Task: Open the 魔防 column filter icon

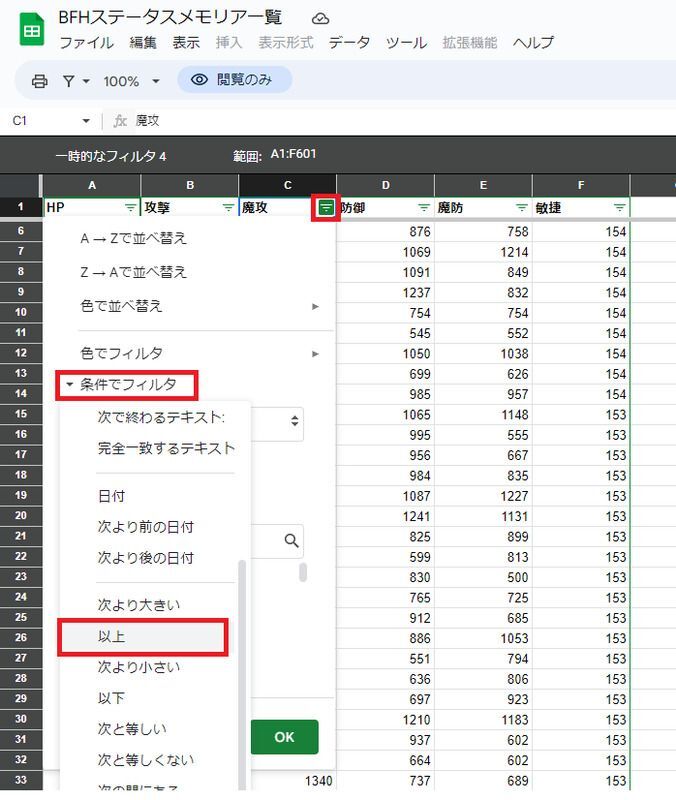Action: 521,208
